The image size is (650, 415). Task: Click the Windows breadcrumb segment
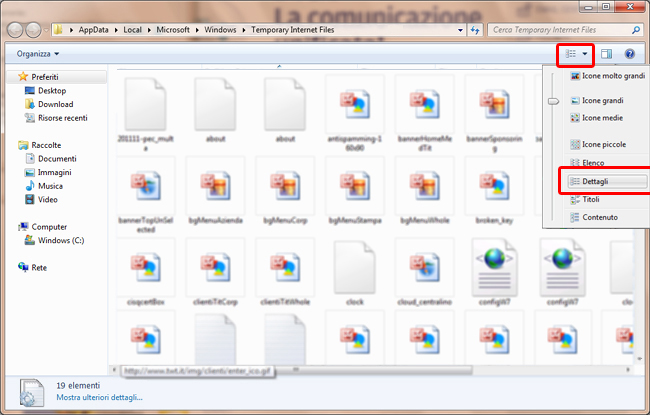(x=220, y=30)
